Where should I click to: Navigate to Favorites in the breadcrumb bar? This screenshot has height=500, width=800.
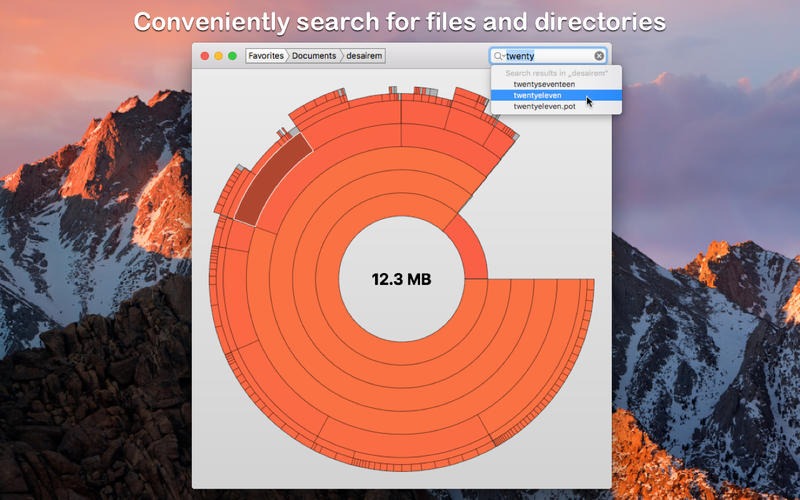[266, 56]
